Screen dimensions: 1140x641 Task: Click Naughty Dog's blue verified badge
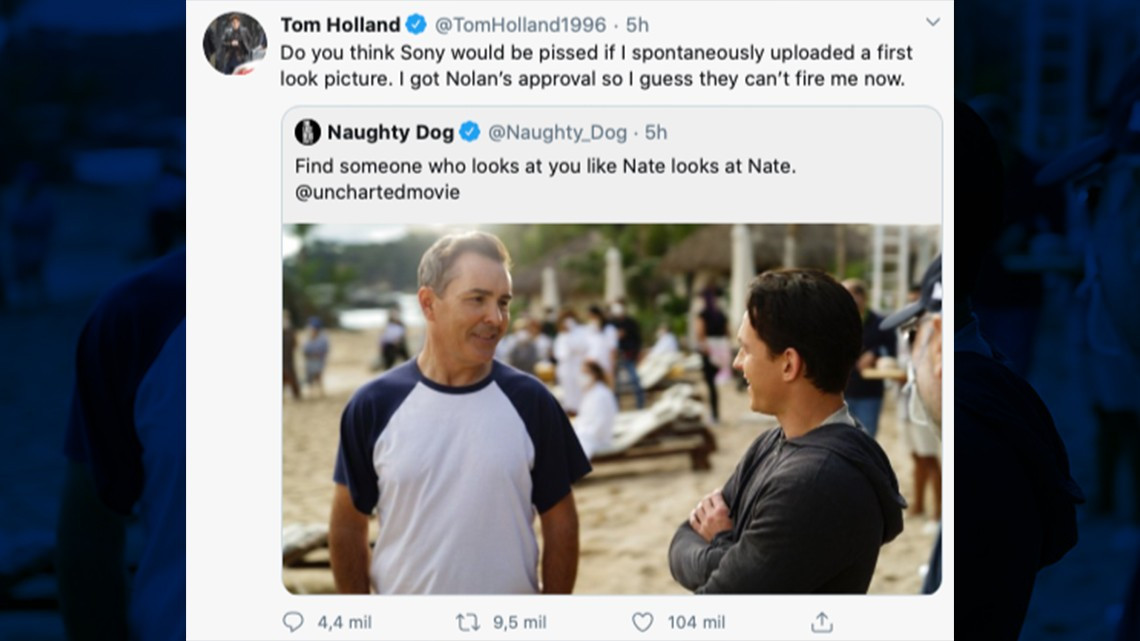point(470,132)
